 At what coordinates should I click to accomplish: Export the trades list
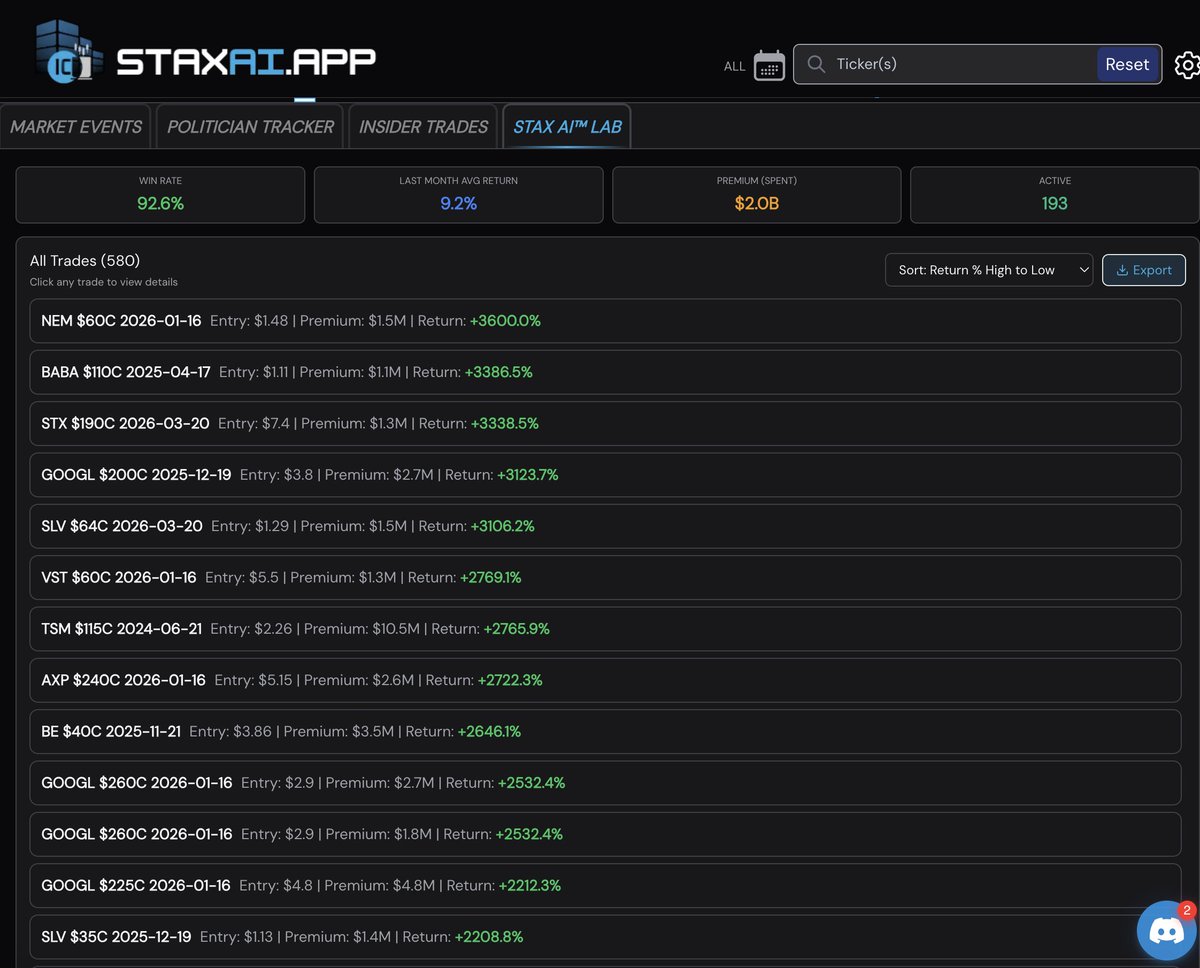tap(1144, 270)
